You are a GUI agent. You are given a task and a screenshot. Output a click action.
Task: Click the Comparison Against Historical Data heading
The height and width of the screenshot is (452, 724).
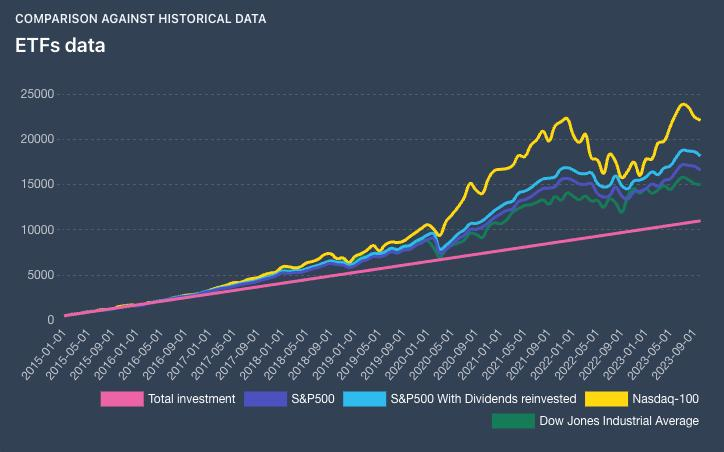click(140, 19)
